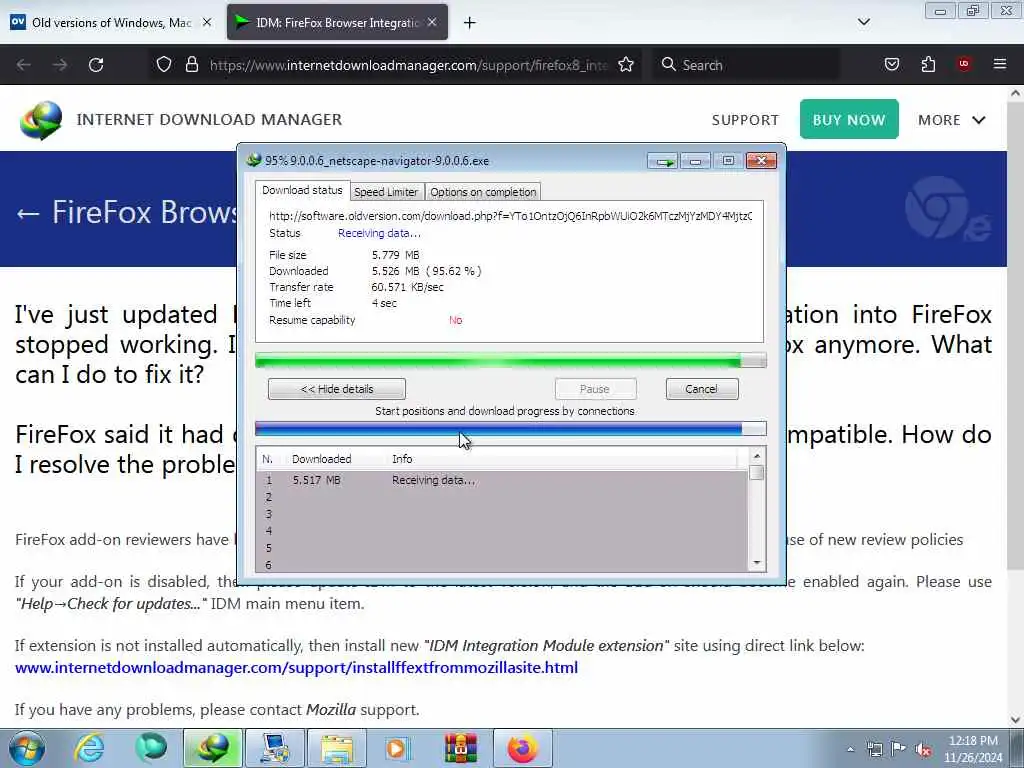The image size is (1024, 768).
Task: Click the Info column header
Action: [x=402, y=459]
